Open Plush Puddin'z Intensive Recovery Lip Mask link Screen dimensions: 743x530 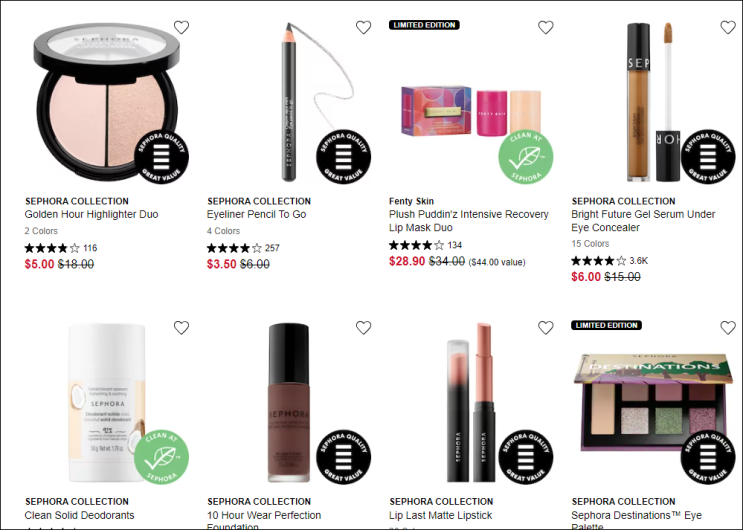point(469,221)
